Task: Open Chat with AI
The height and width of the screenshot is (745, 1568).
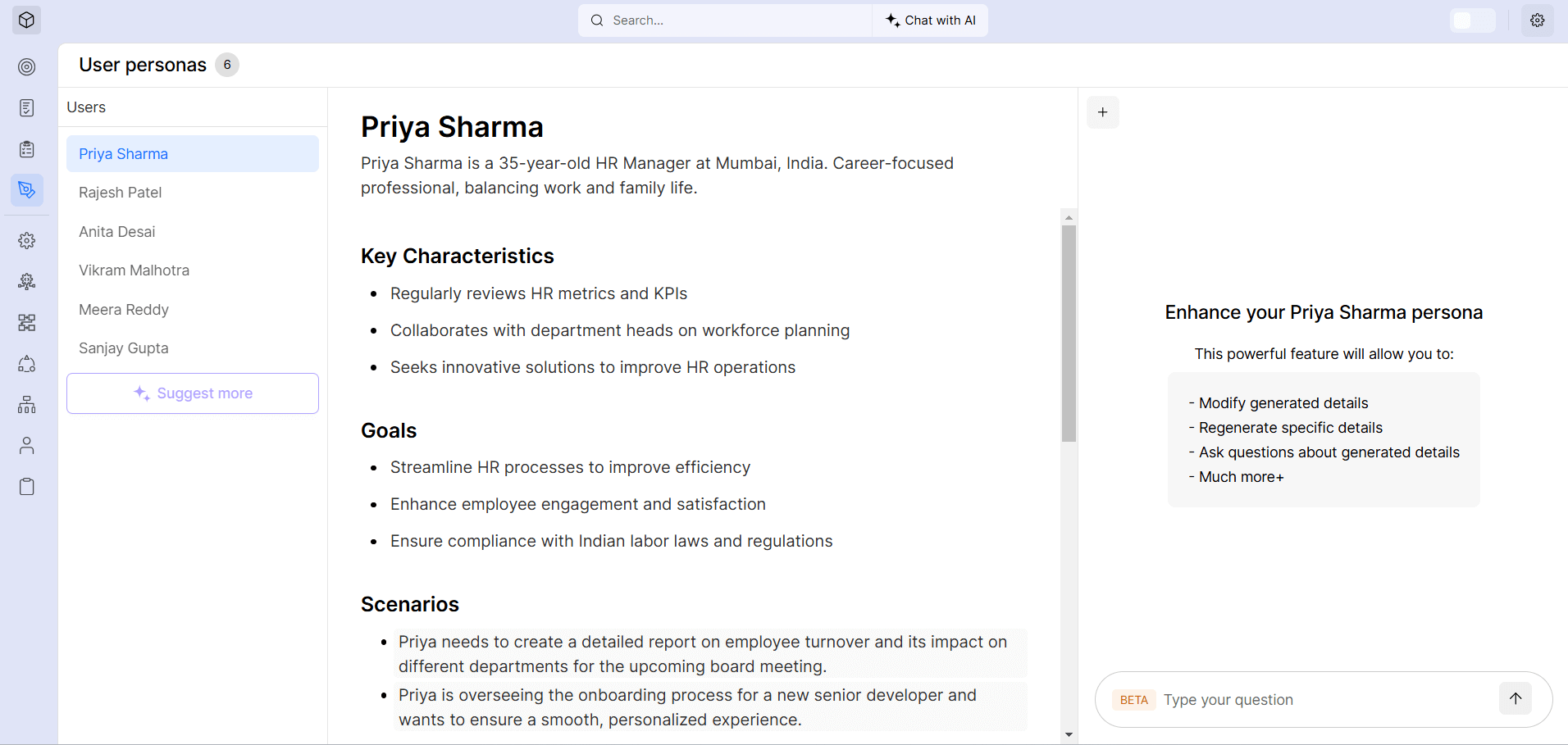Action: pos(931,20)
